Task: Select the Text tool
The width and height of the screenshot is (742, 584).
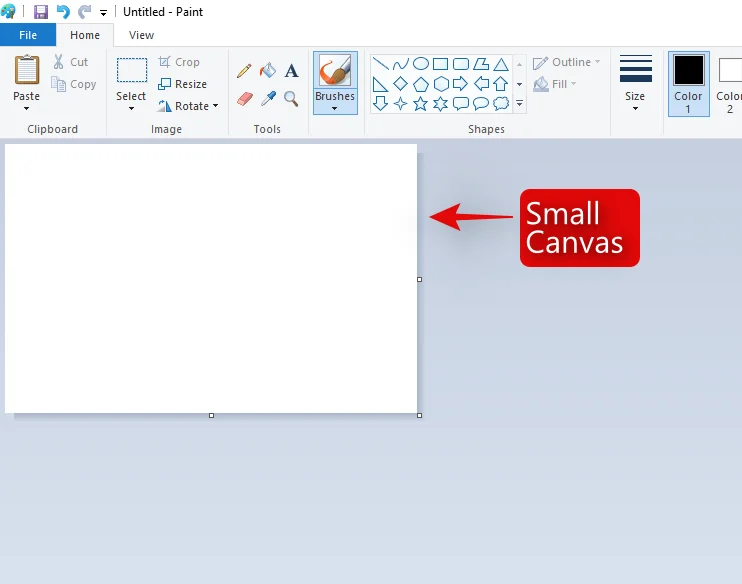Action: pyautogui.click(x=292, y=71)
